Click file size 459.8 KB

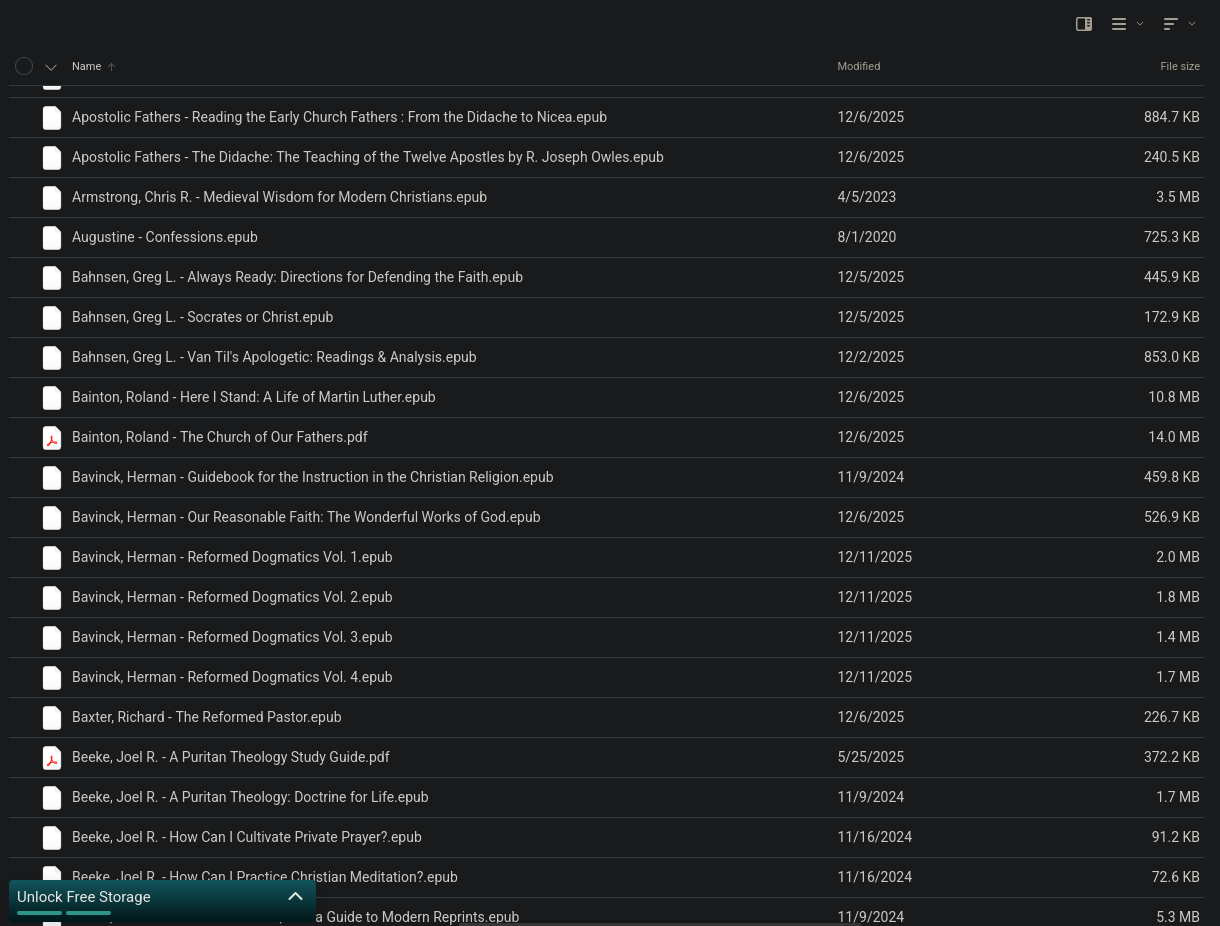(1172, 477)
